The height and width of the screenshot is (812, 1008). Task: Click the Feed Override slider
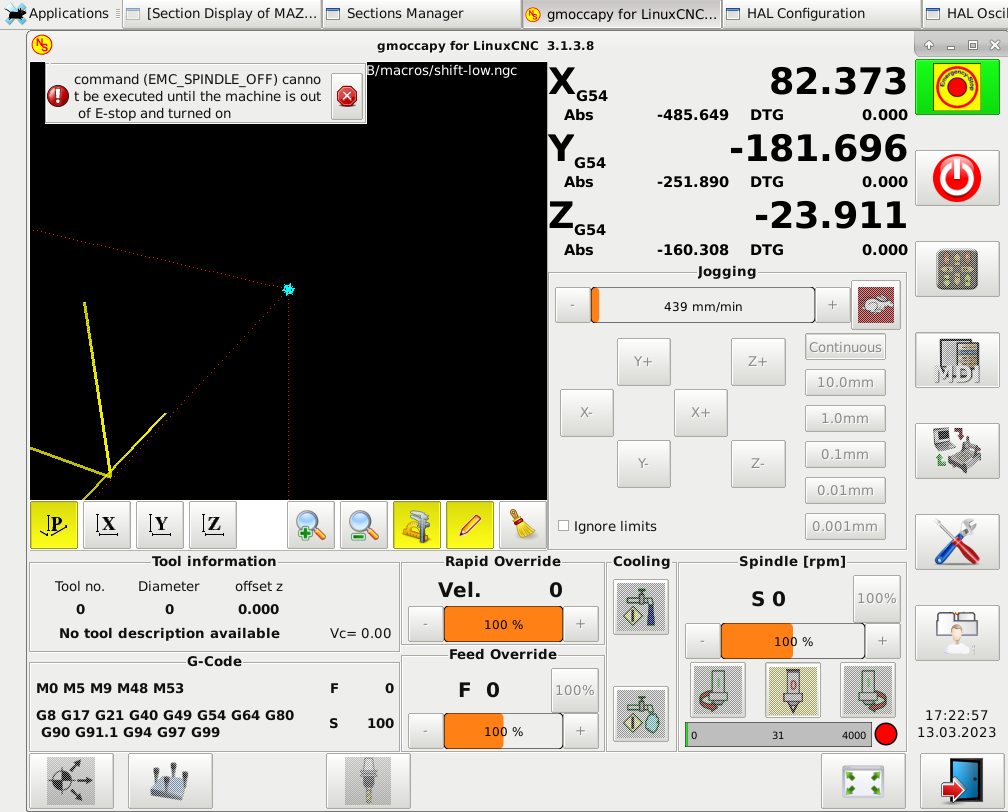[503, 731]
